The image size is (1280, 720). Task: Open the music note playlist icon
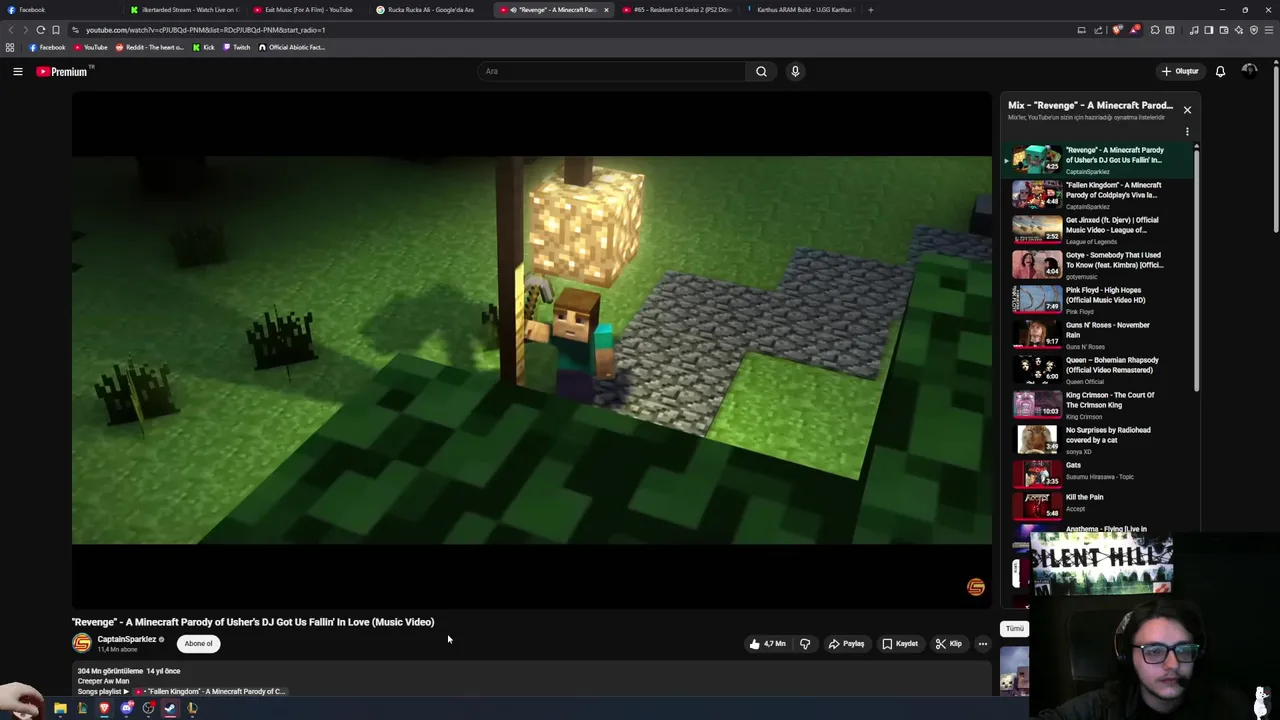tap(1194, 30)
